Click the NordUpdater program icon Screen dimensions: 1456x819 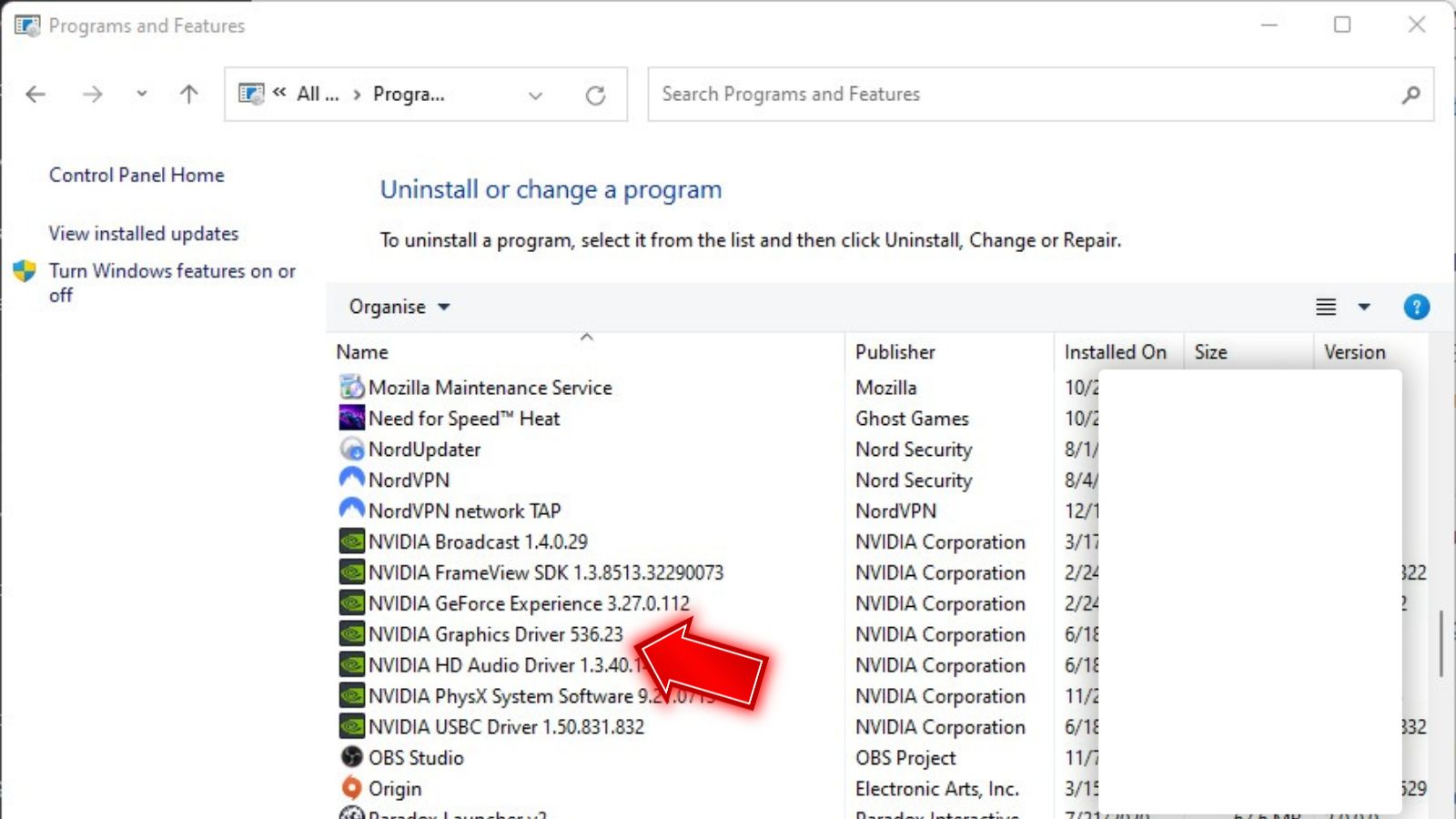351,449
